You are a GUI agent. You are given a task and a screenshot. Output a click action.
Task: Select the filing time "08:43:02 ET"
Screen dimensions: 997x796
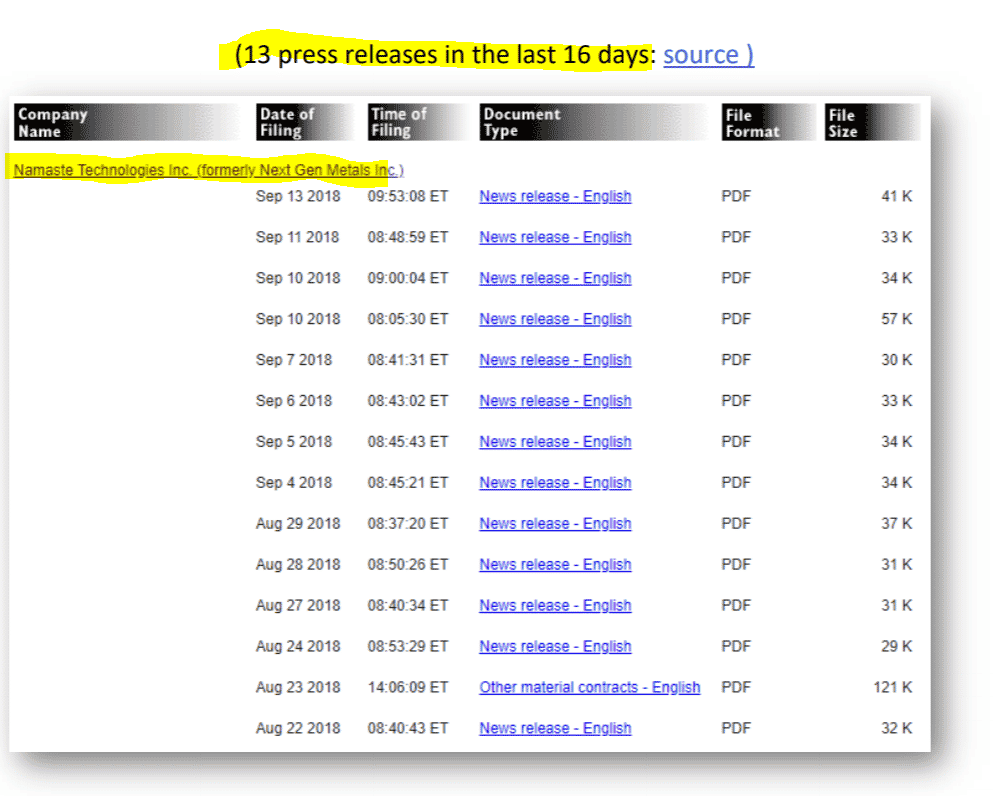click(408, 401)
